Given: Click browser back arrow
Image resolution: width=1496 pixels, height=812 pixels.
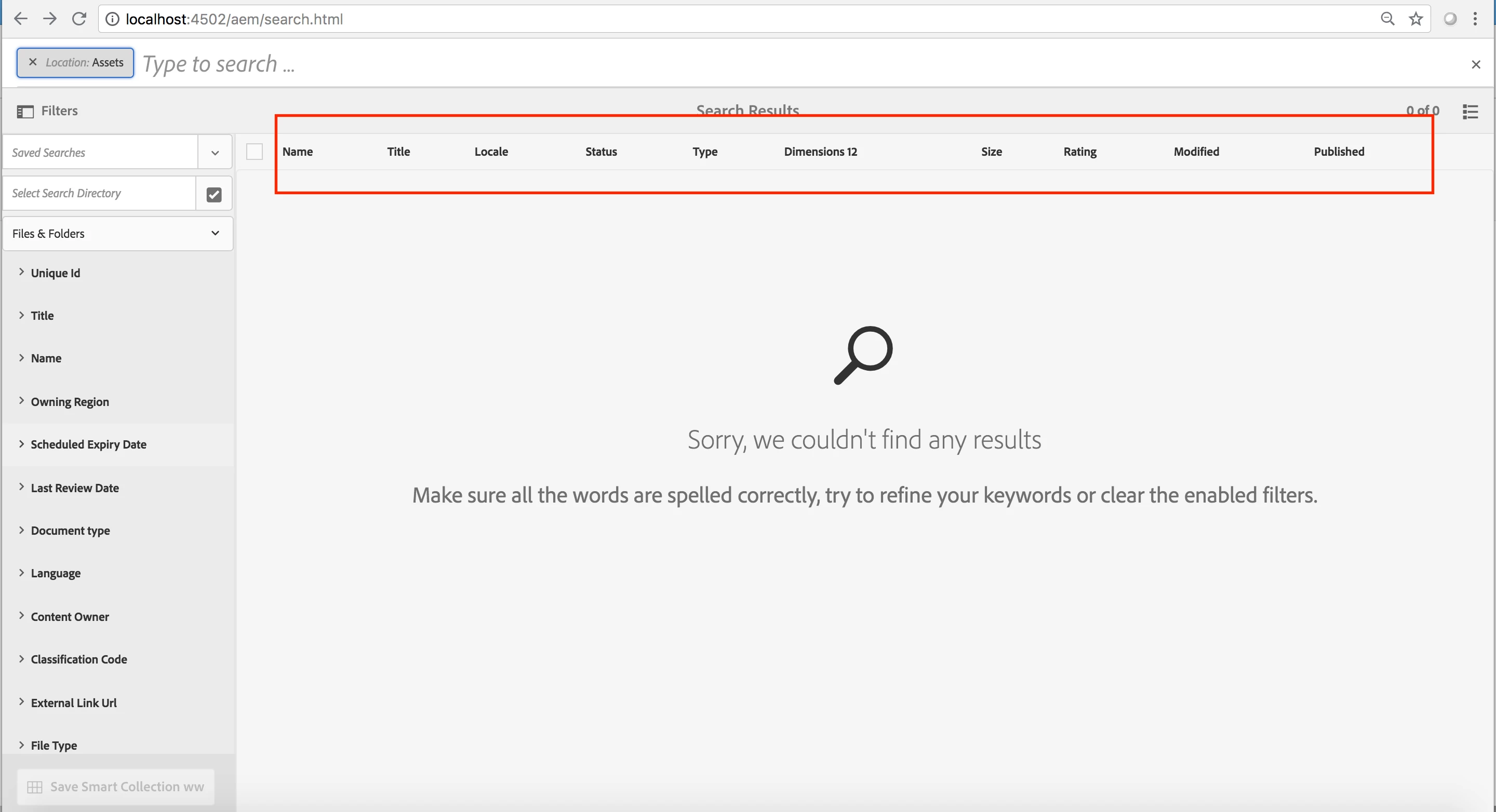Looking at the screenshot, I should 20,19.
